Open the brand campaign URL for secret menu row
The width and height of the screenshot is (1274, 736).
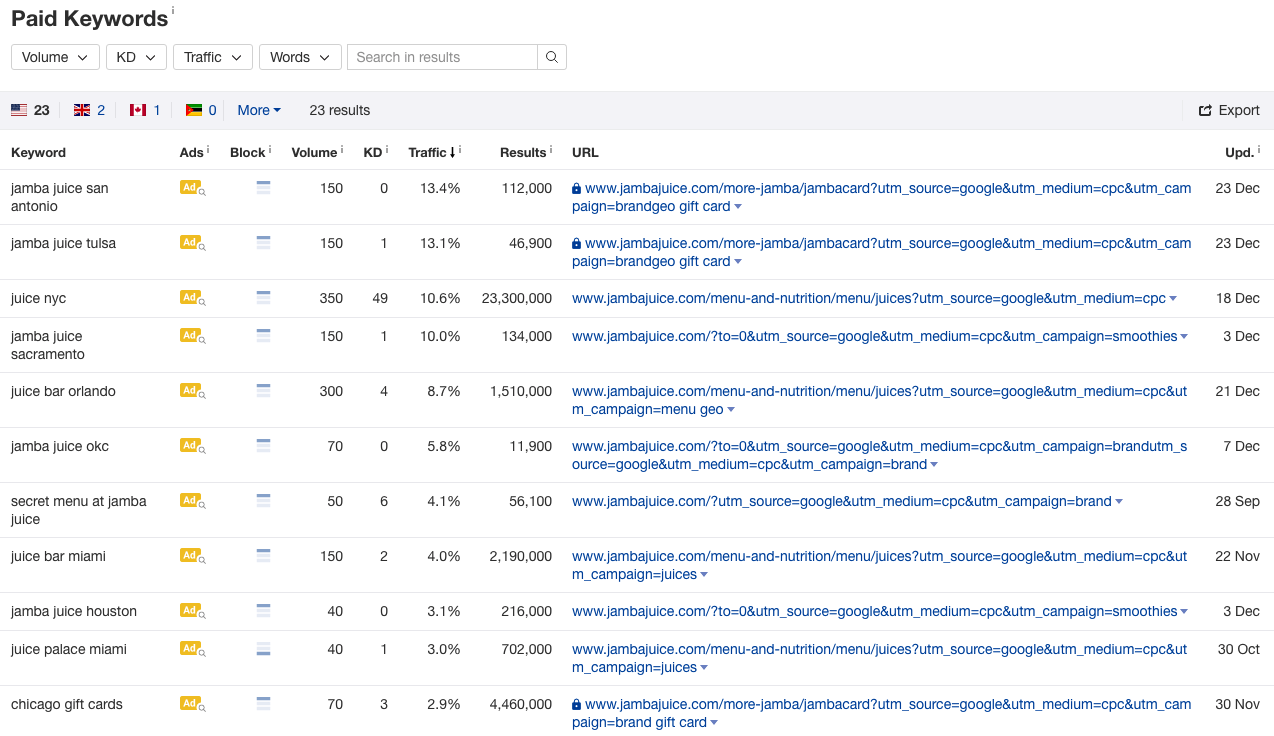842,501
